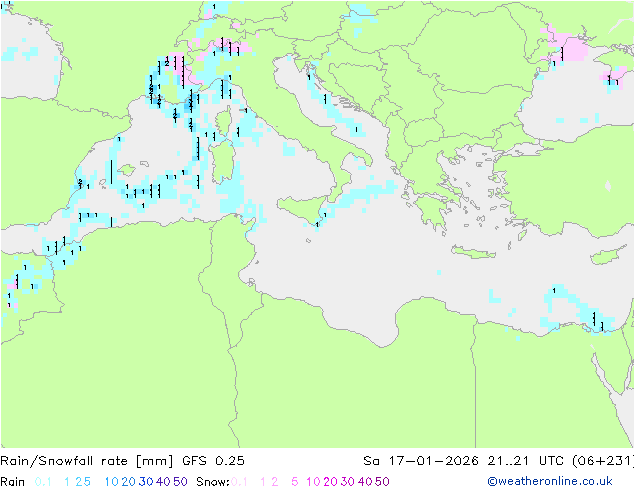
Task: Click the "21..21 UTC" time text
Action: click(526, 461)
